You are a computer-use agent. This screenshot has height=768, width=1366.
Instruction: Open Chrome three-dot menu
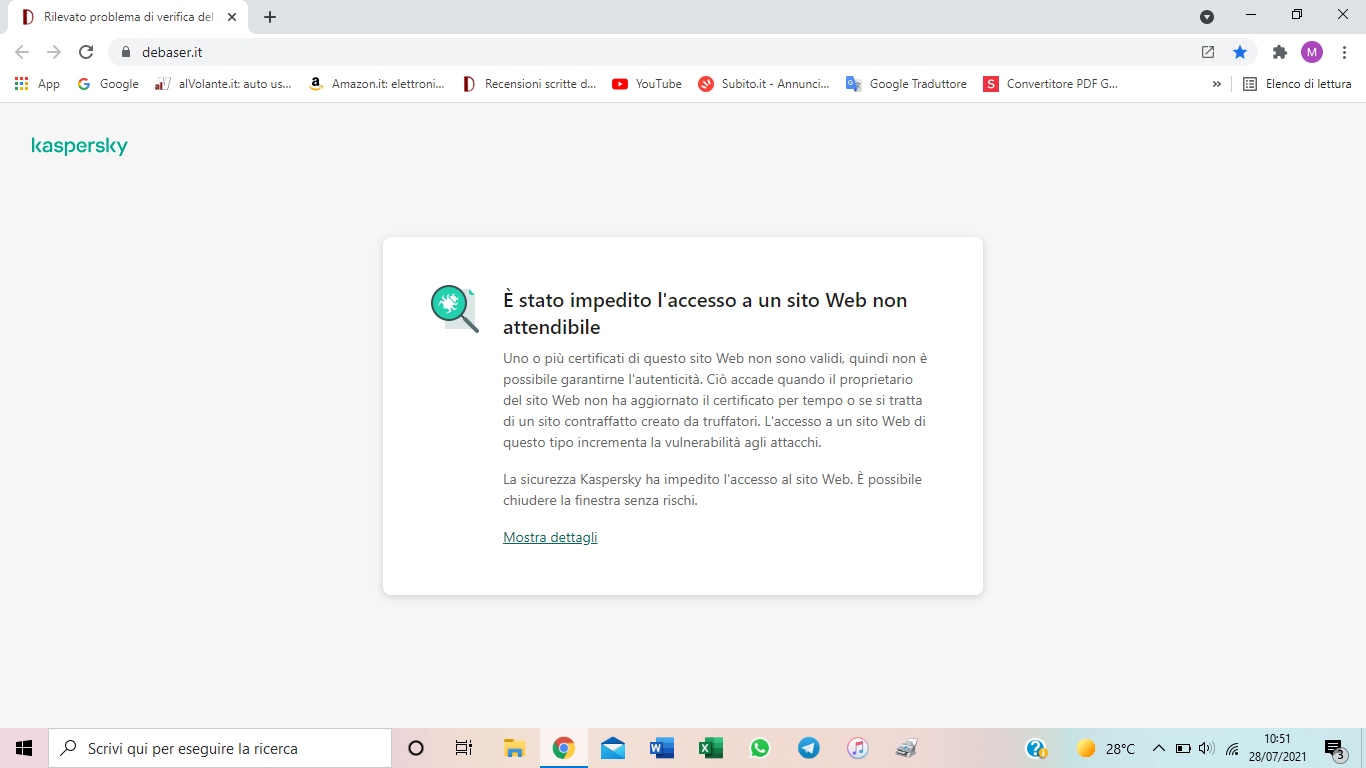click(x=1343, y=52)
